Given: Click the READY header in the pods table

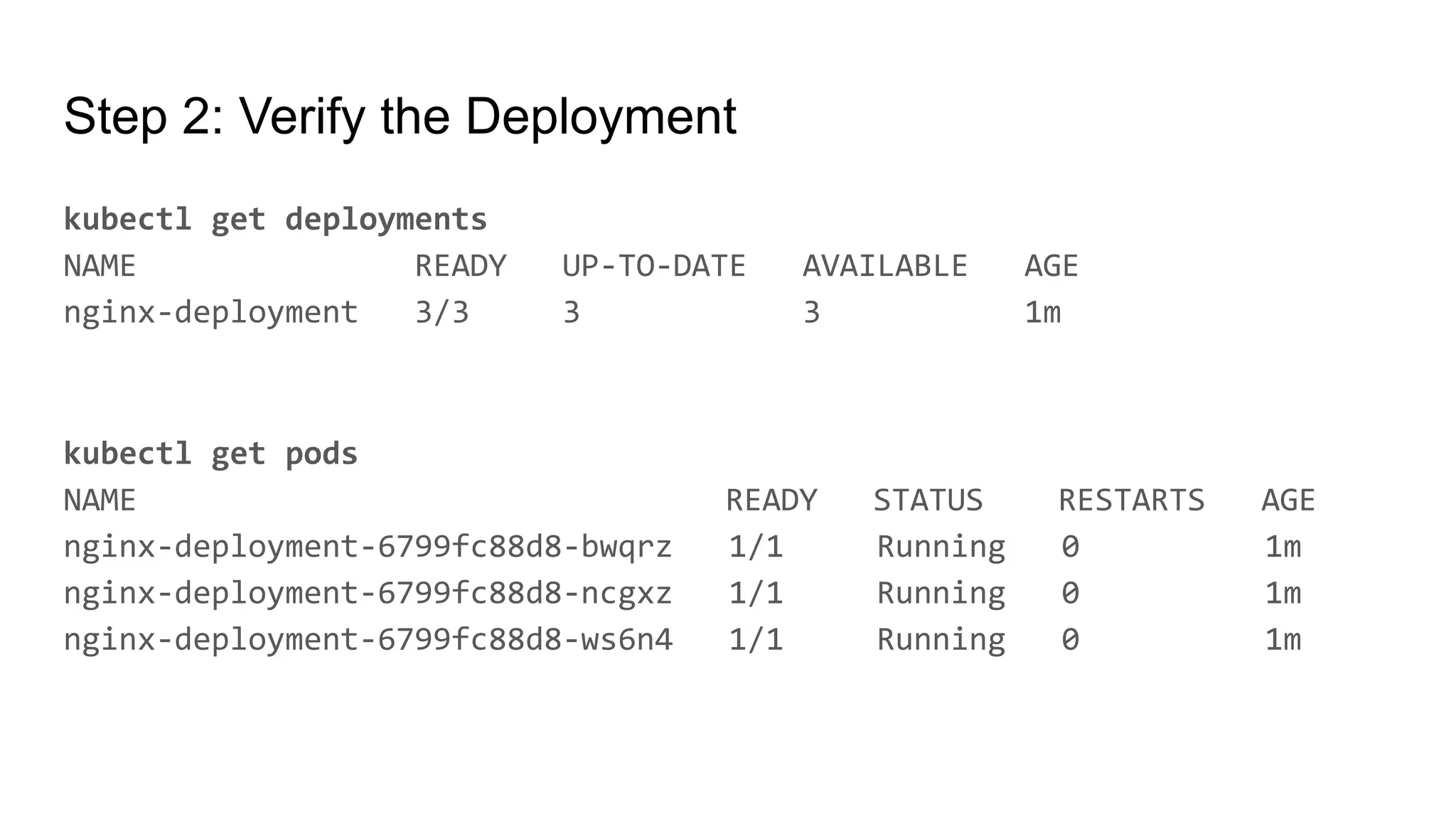Looking at the screenshot, I should click(771, 500).
